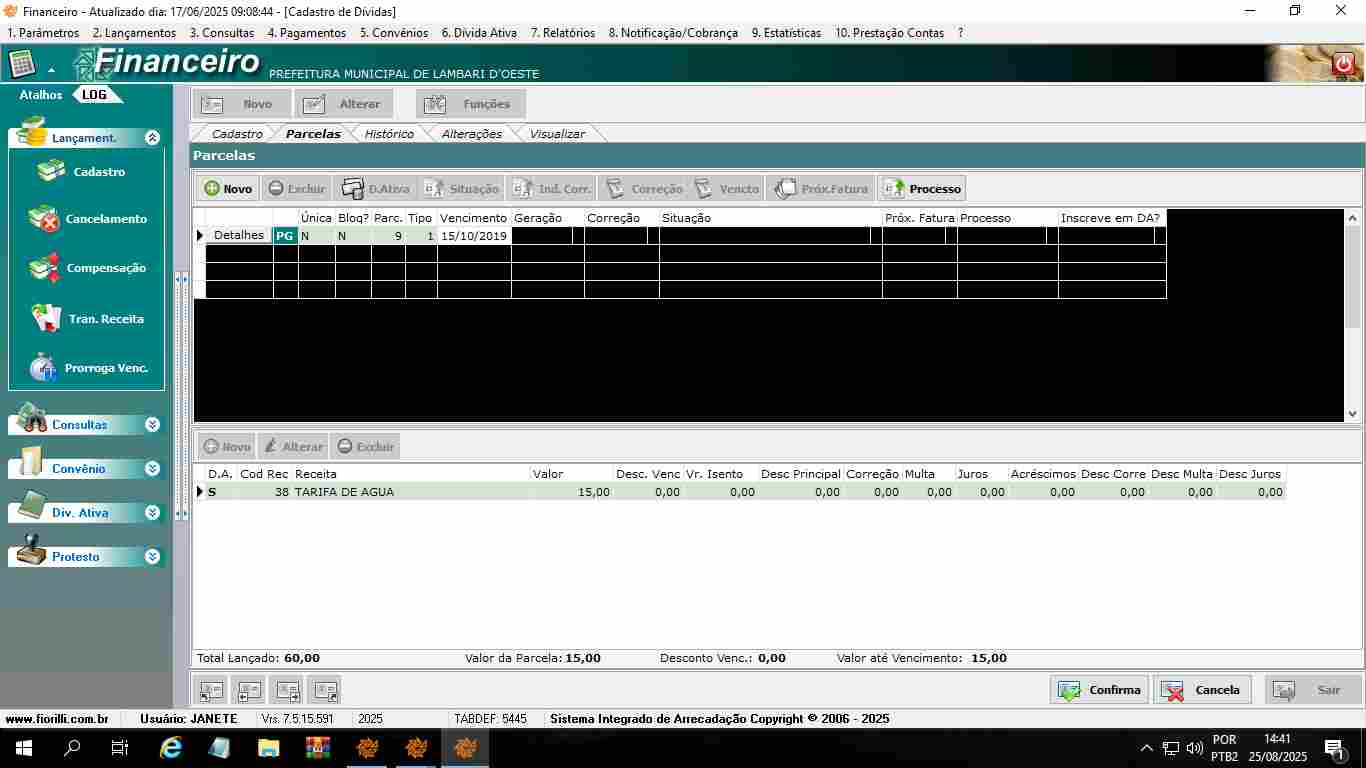Viewport: 1366px width, 768px height.
Task: Click the Cancelamento sidebar icon
Action: tap(45, 219)
